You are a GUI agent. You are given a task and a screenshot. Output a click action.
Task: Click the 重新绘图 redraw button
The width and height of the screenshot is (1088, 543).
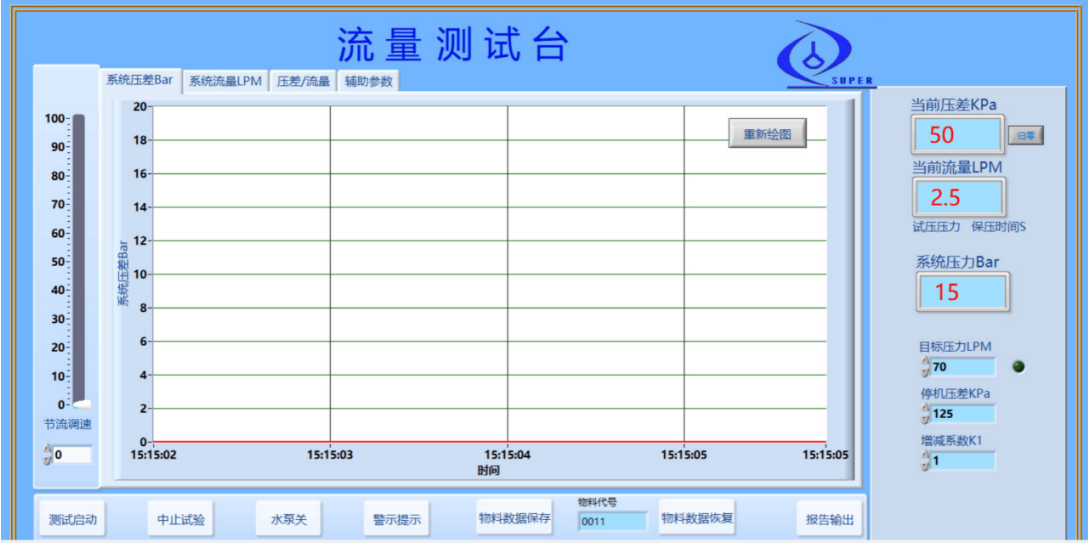767,134
